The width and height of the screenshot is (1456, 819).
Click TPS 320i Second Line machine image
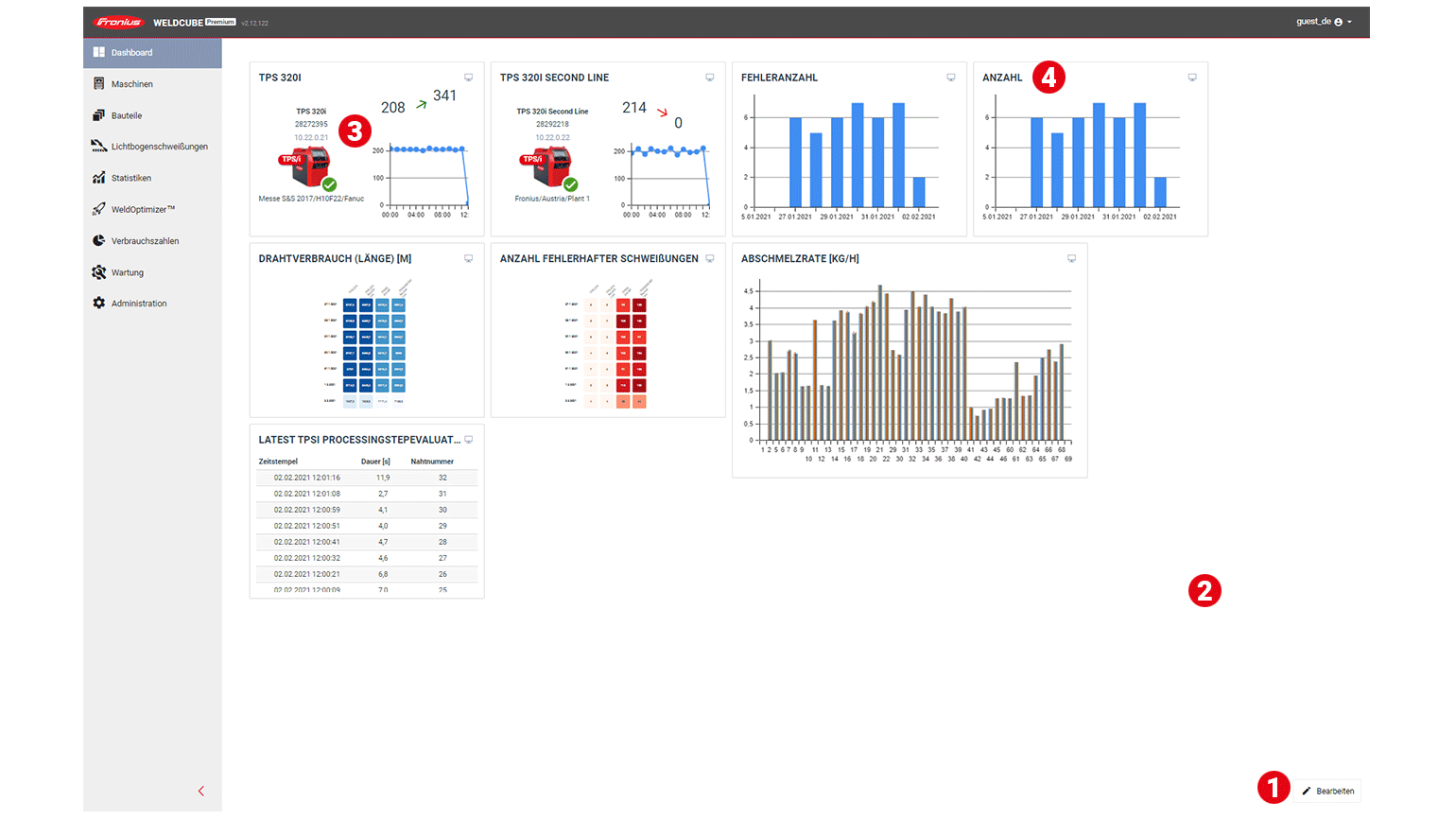coord(546,168)
